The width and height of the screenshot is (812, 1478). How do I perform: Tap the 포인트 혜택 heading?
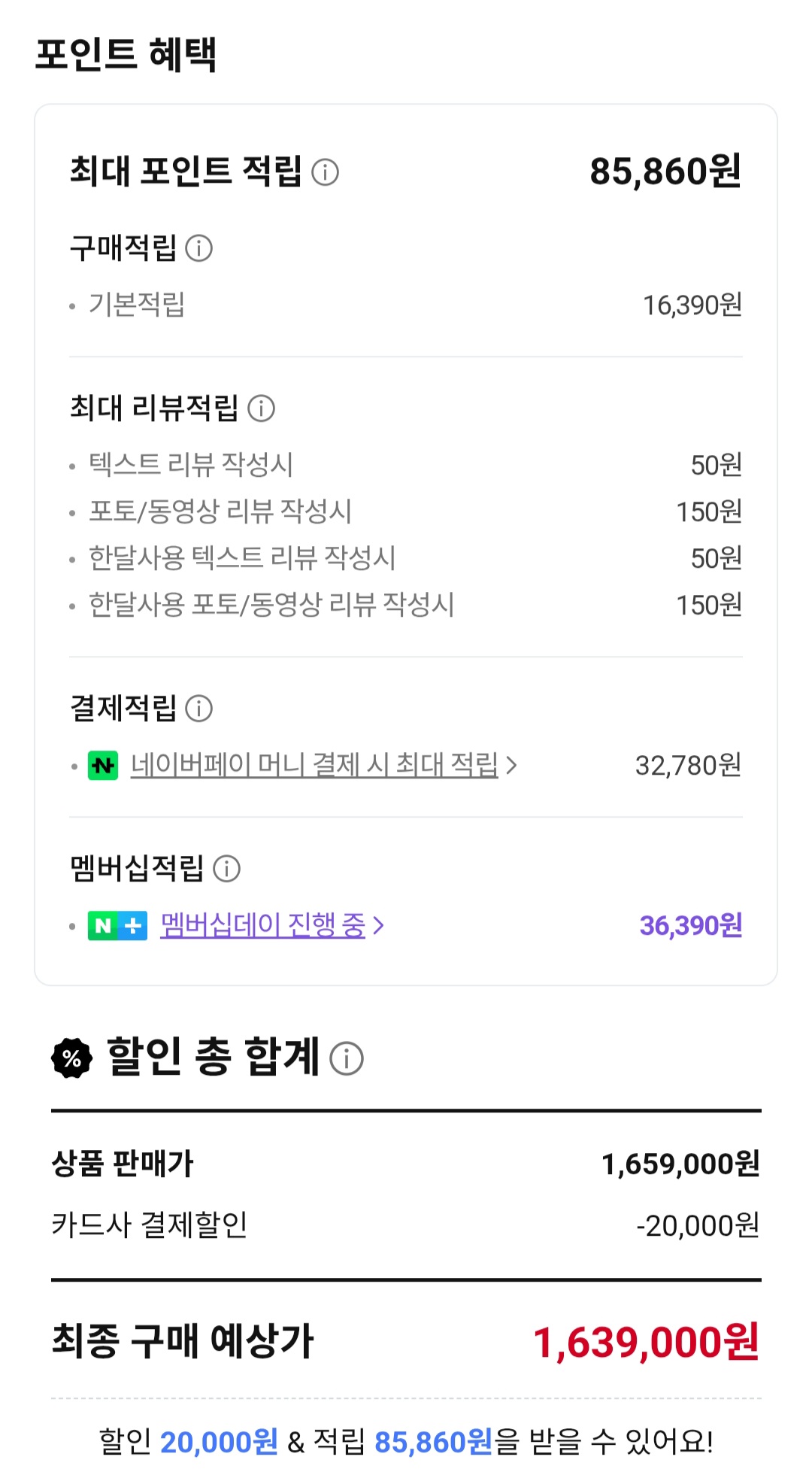pyautogui.click(x=126, y=55)
